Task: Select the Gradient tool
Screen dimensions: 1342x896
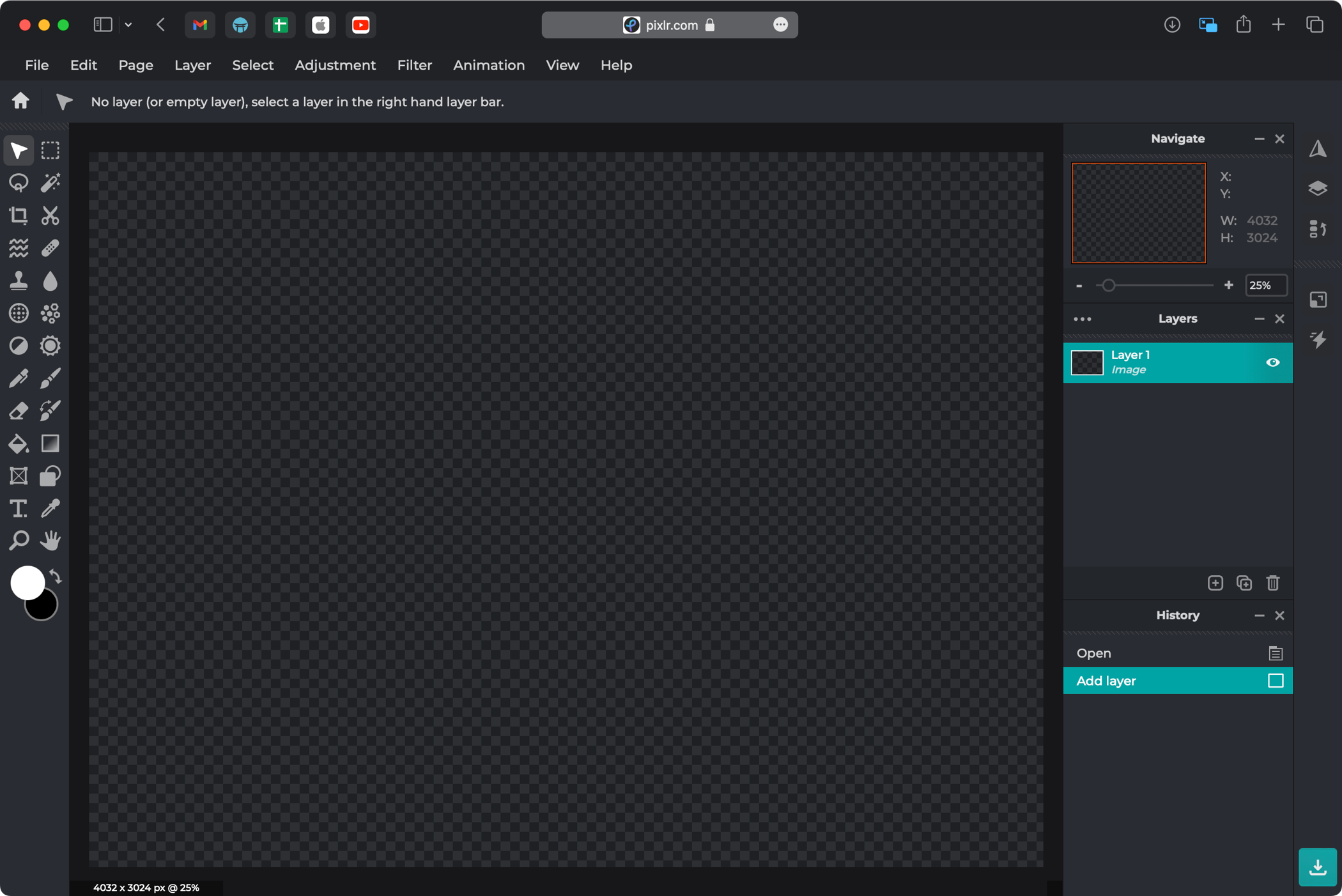Action: [50, 444]
